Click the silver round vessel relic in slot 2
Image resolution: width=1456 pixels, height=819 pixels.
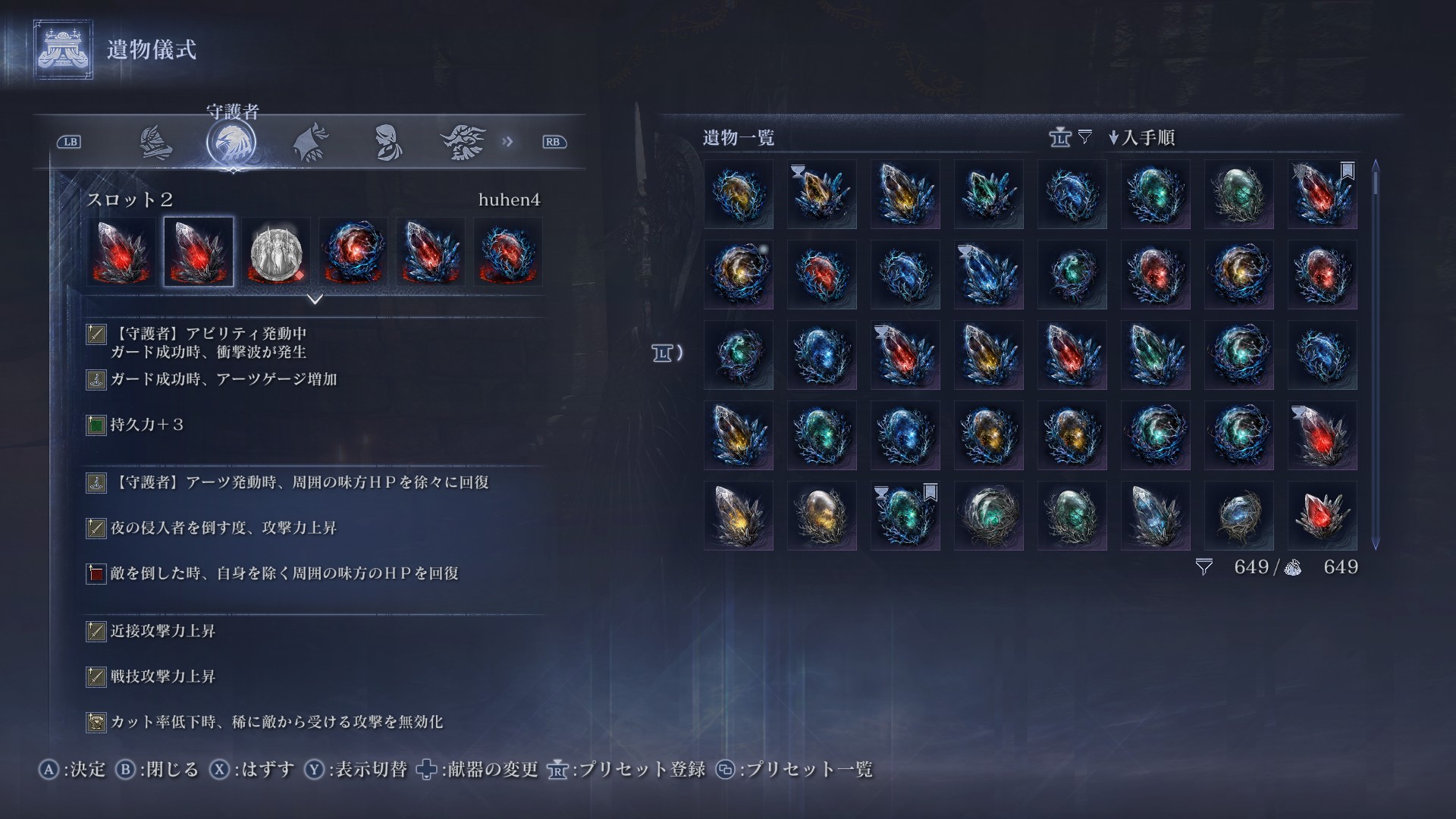(x=276, y=252)
